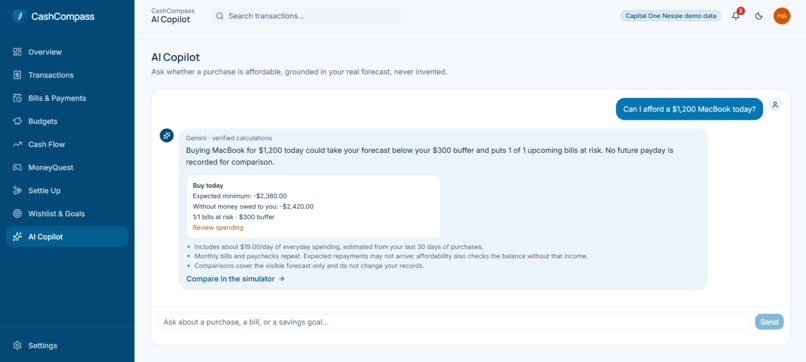This screenshot has width=806, height=362.
Task: Go to Transactions in sidebar
Action: (67, 75)
